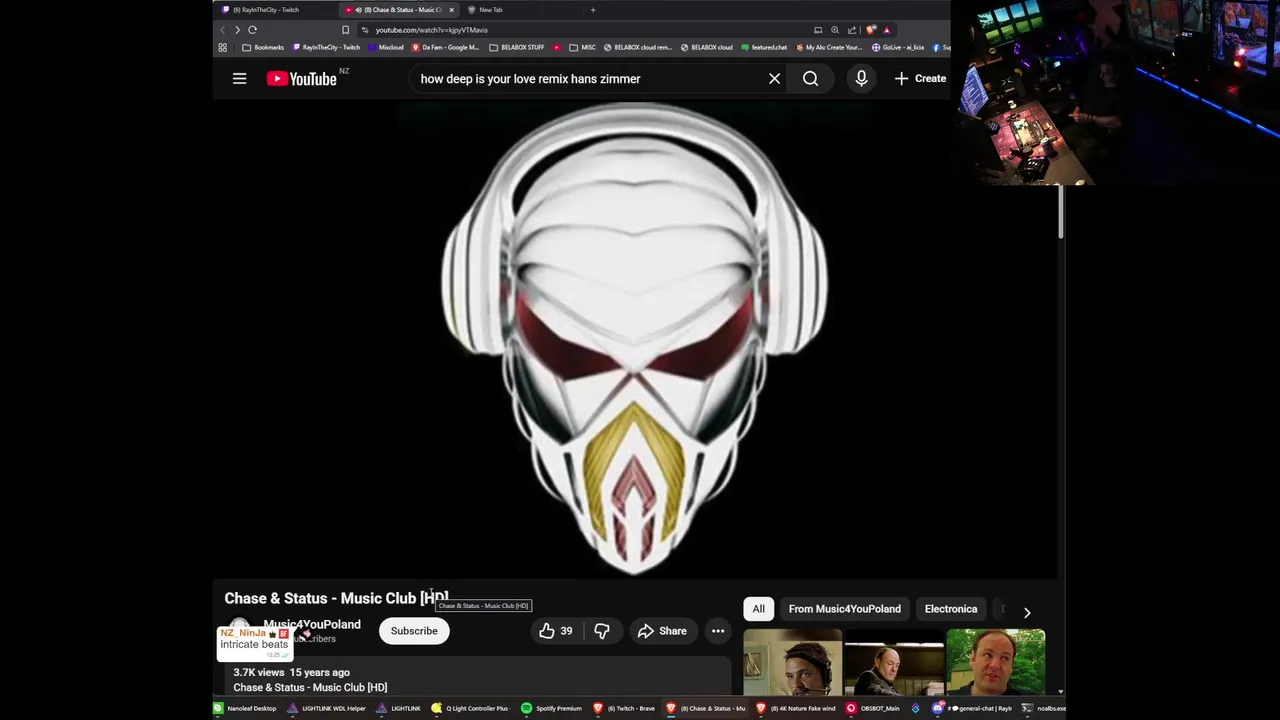Screen dimensions: 1280x720
Task: Open the YouTube hamburger guide menu
Action: tap(239, 79)
